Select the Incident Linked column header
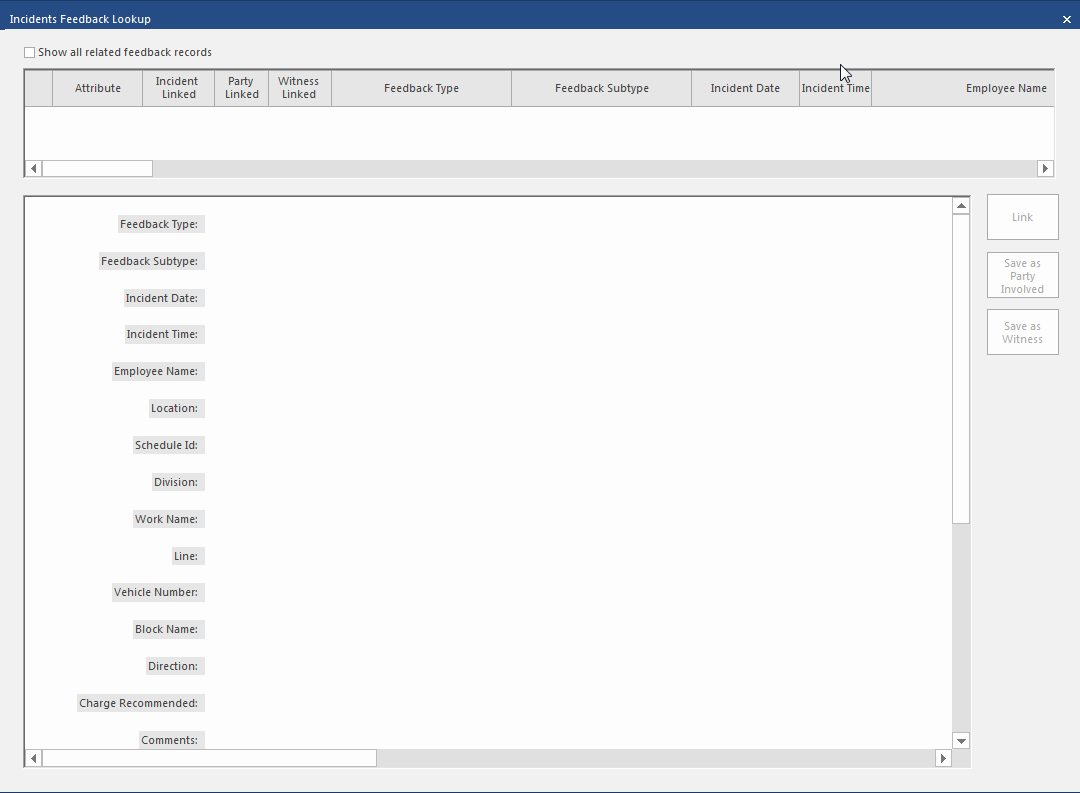 [177, 88]
